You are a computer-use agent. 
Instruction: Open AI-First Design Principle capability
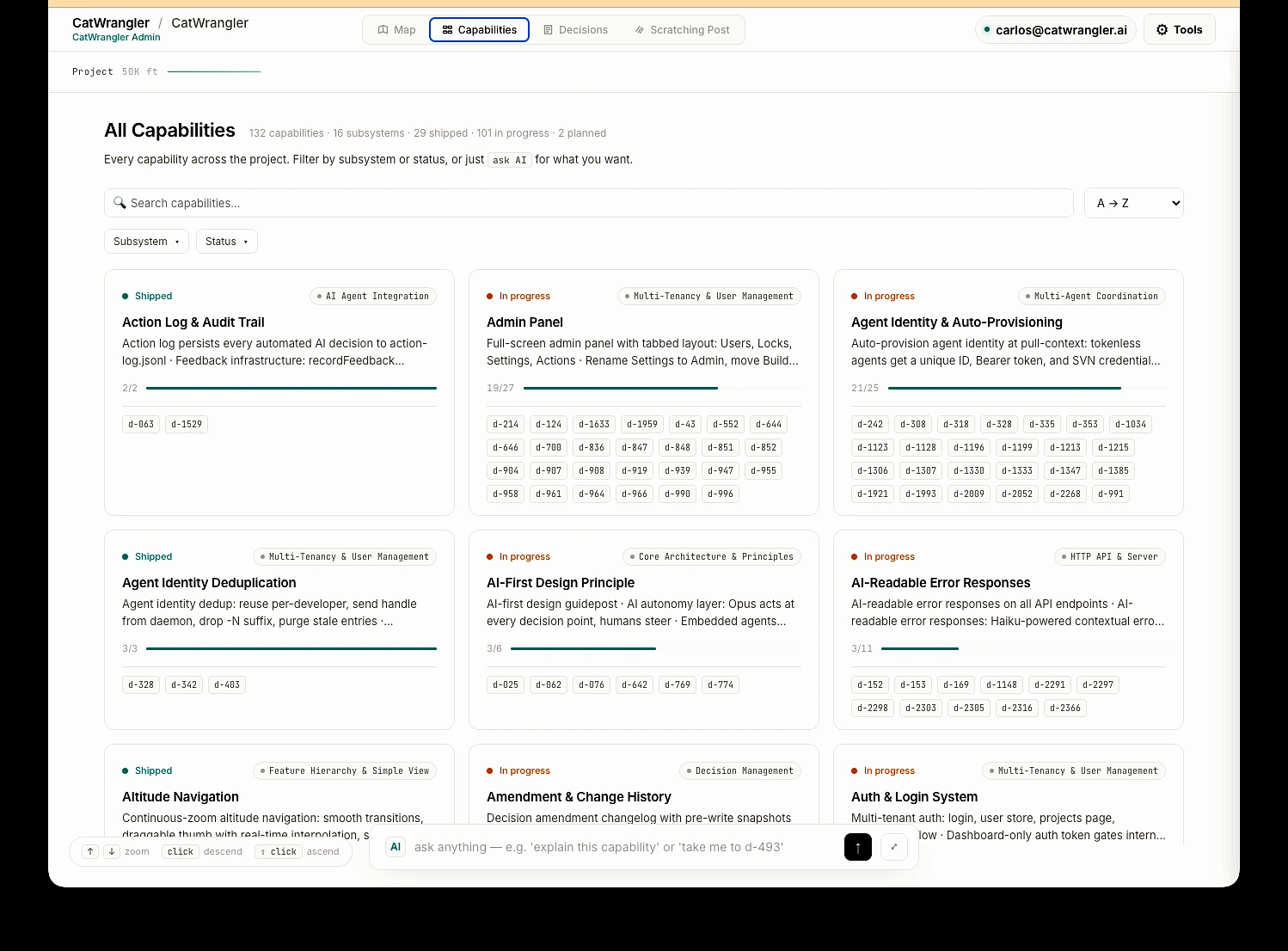(x=561, y=583)
